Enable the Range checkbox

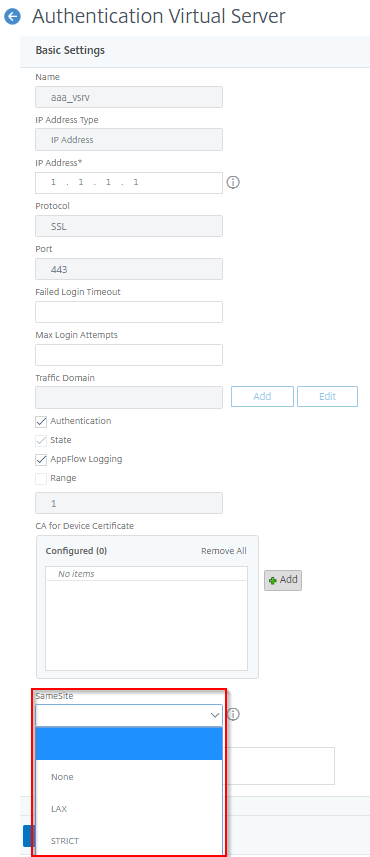point(41,479)
